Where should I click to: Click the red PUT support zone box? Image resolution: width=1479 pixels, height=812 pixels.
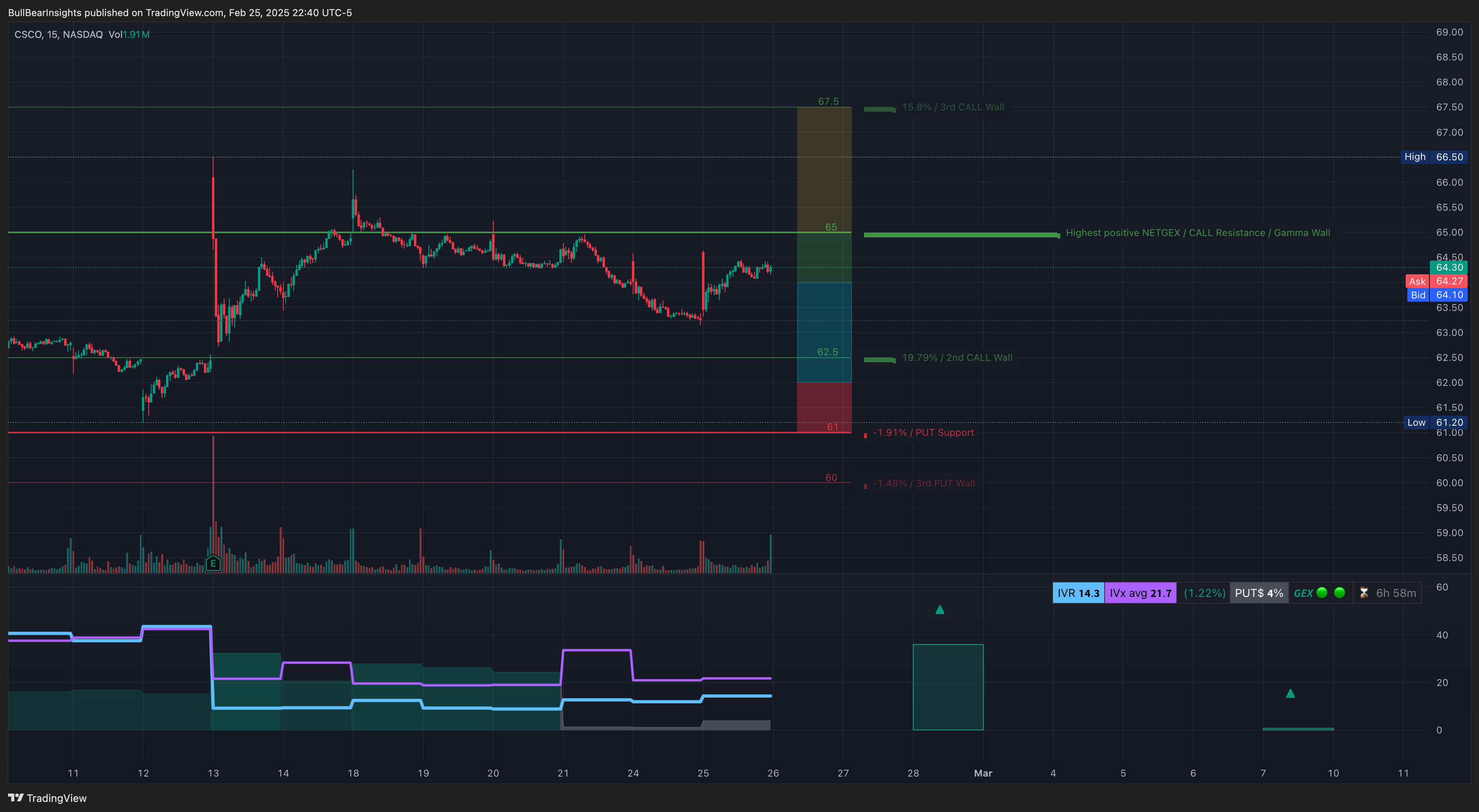(824, 408)
